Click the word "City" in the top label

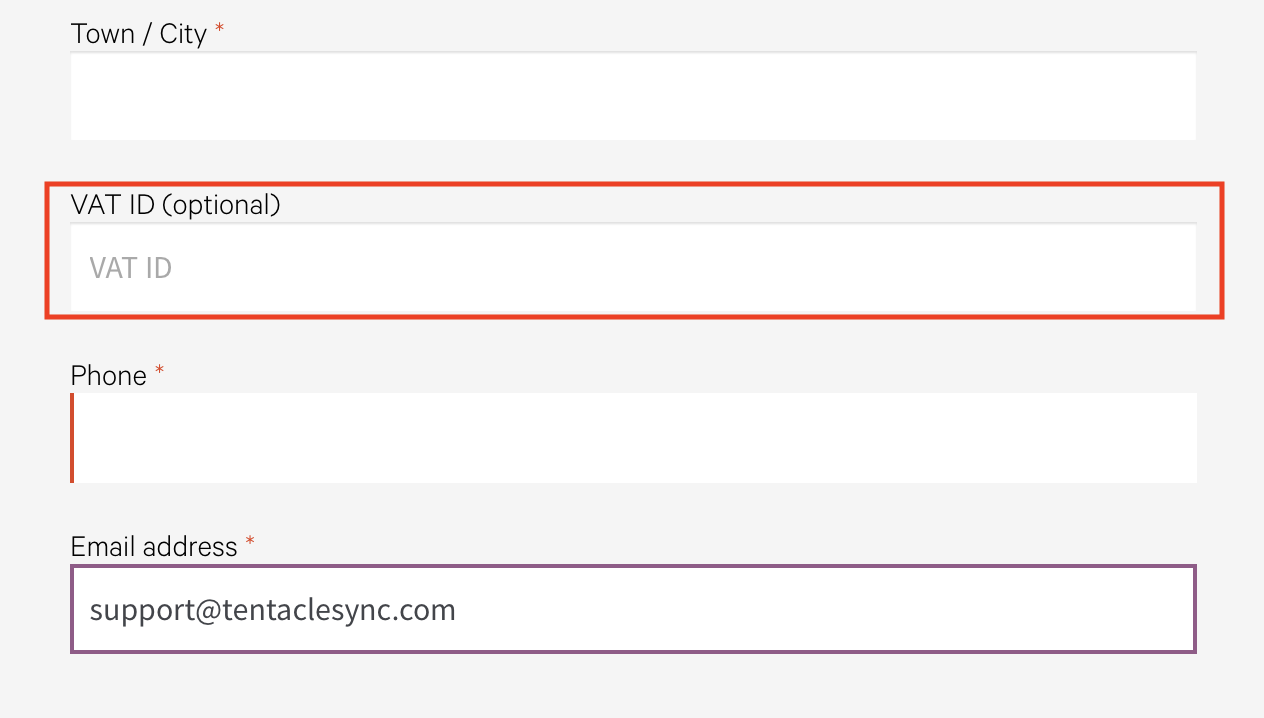(x=183, y=34)
